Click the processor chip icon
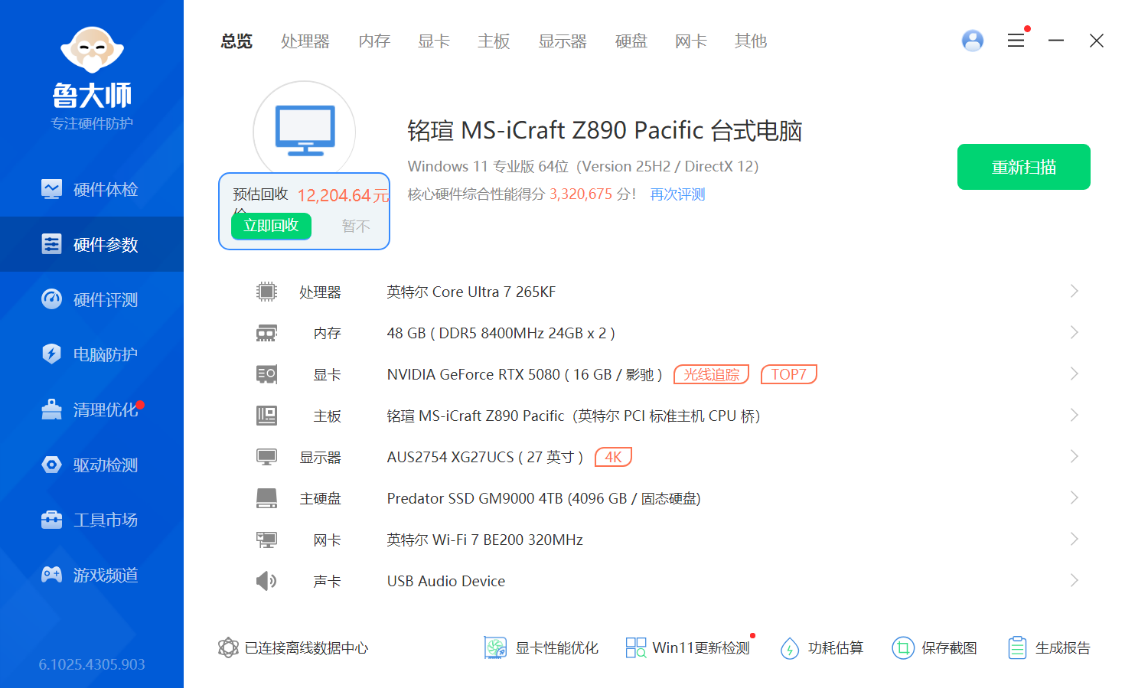 pos(266,291)
